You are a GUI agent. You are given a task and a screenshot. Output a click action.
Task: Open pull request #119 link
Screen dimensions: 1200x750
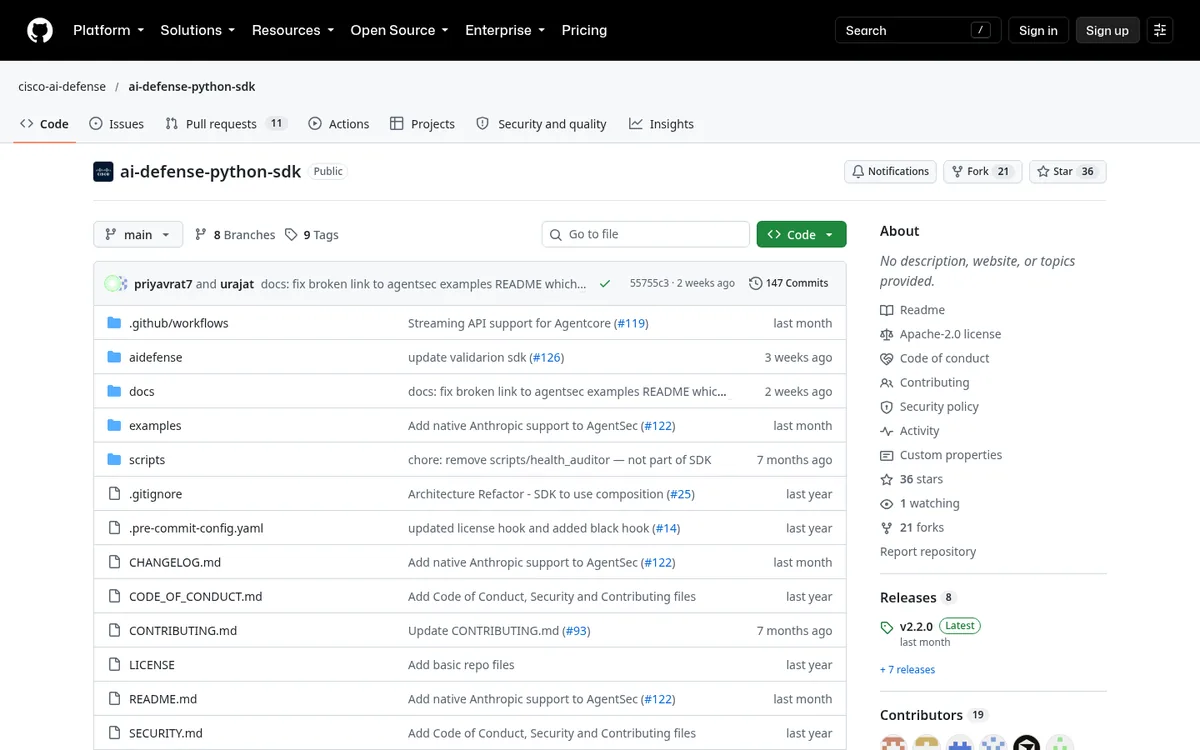pyautogui.click(x=631, y=323)
